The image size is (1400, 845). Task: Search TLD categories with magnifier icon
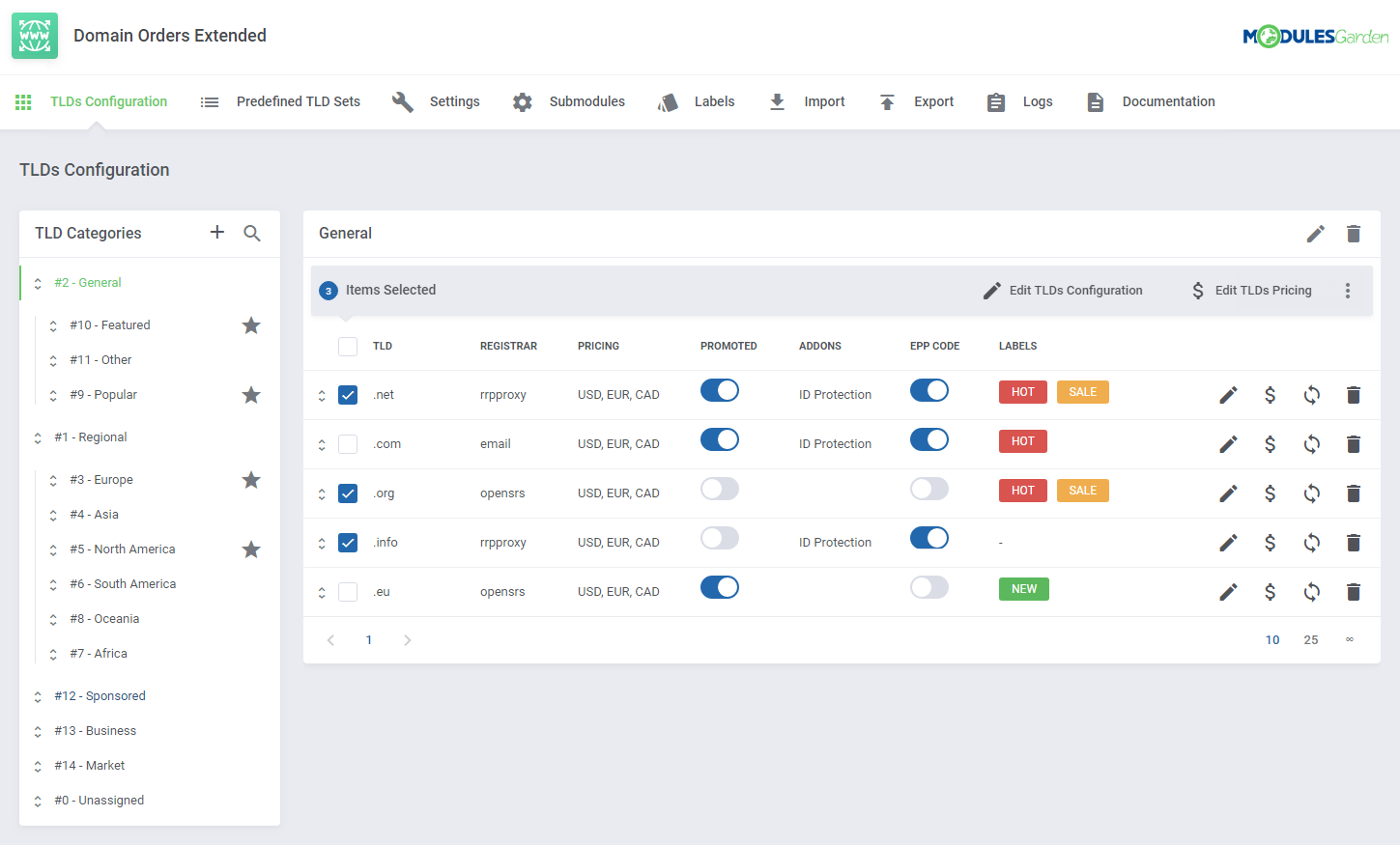pyautogui.click(x=252, y=233)
